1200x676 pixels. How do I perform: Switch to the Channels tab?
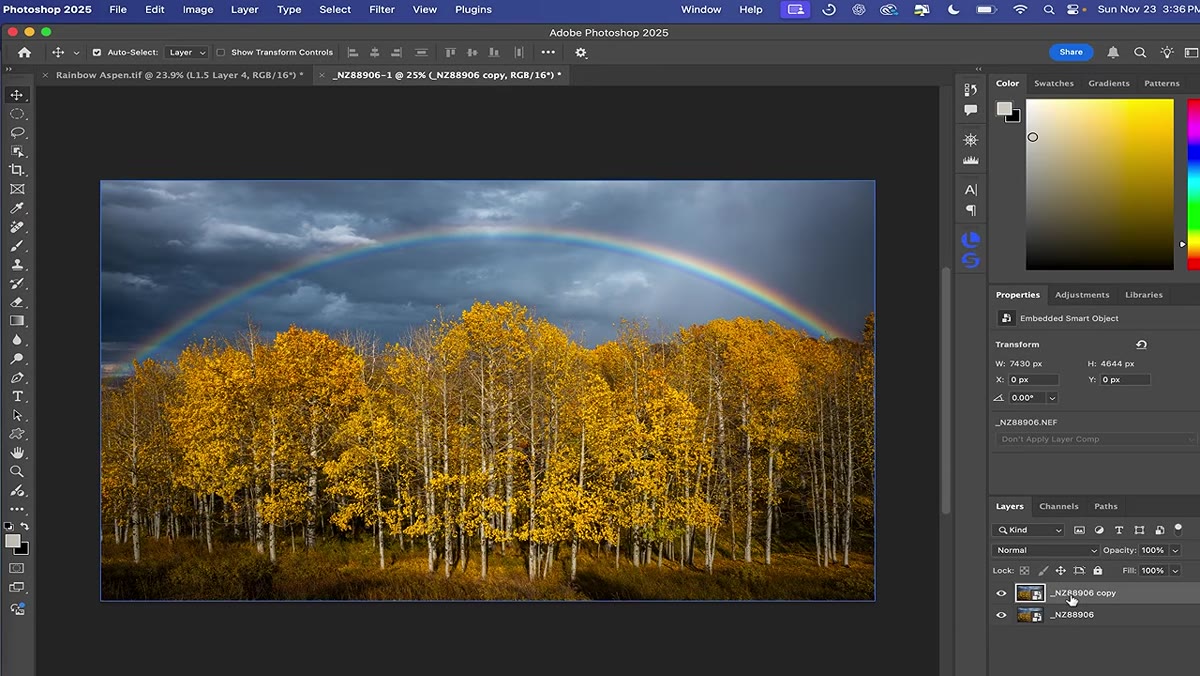pyautogui.click(x=1059, y=506)
